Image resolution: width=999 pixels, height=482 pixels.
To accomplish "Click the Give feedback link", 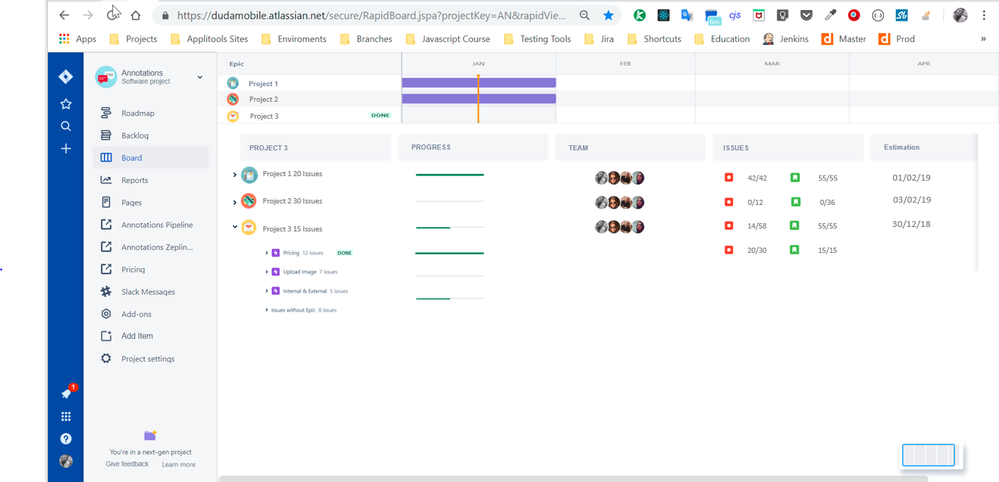I will [127, 464].
